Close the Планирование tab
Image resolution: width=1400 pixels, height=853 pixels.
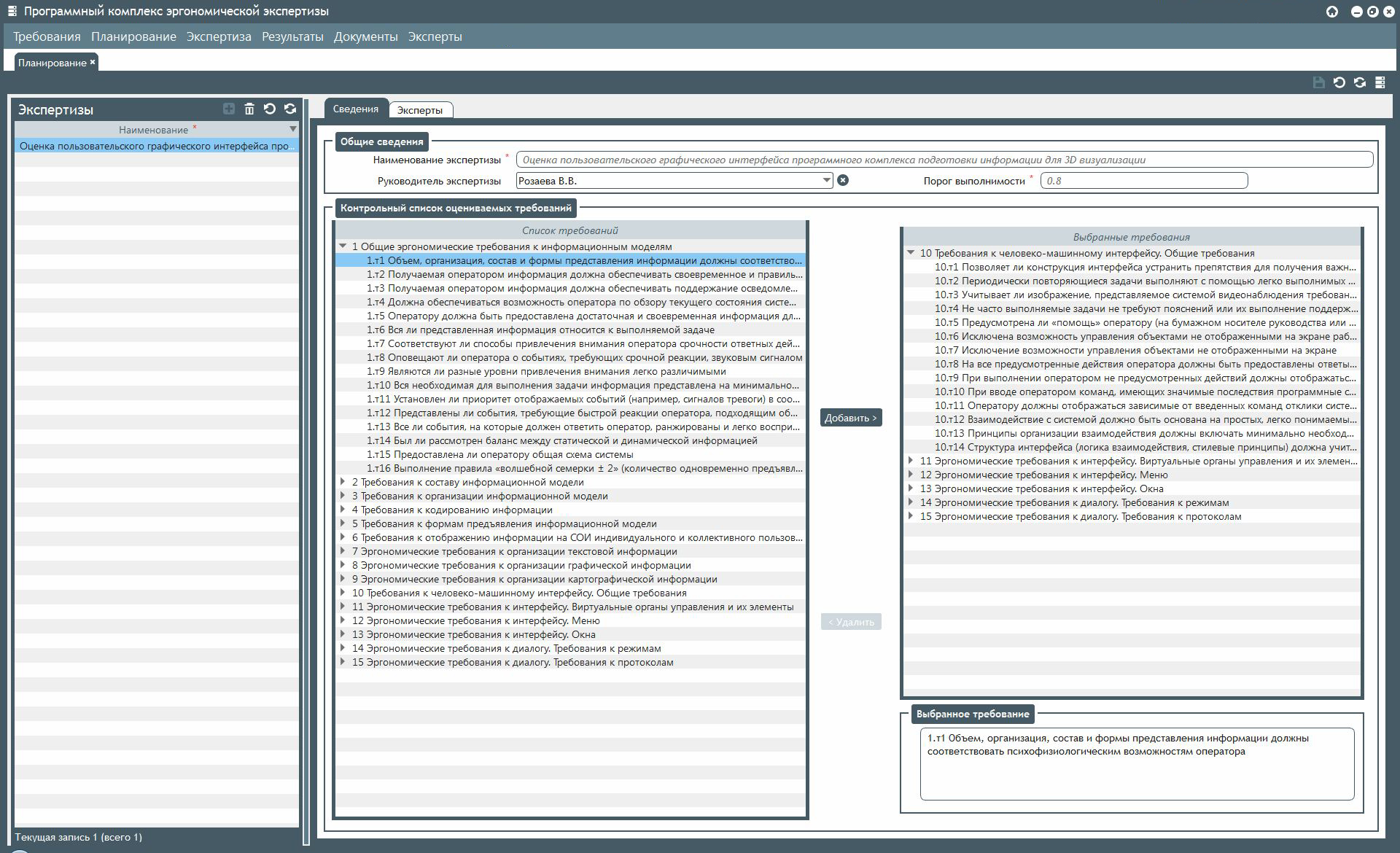tap(93, 63)
